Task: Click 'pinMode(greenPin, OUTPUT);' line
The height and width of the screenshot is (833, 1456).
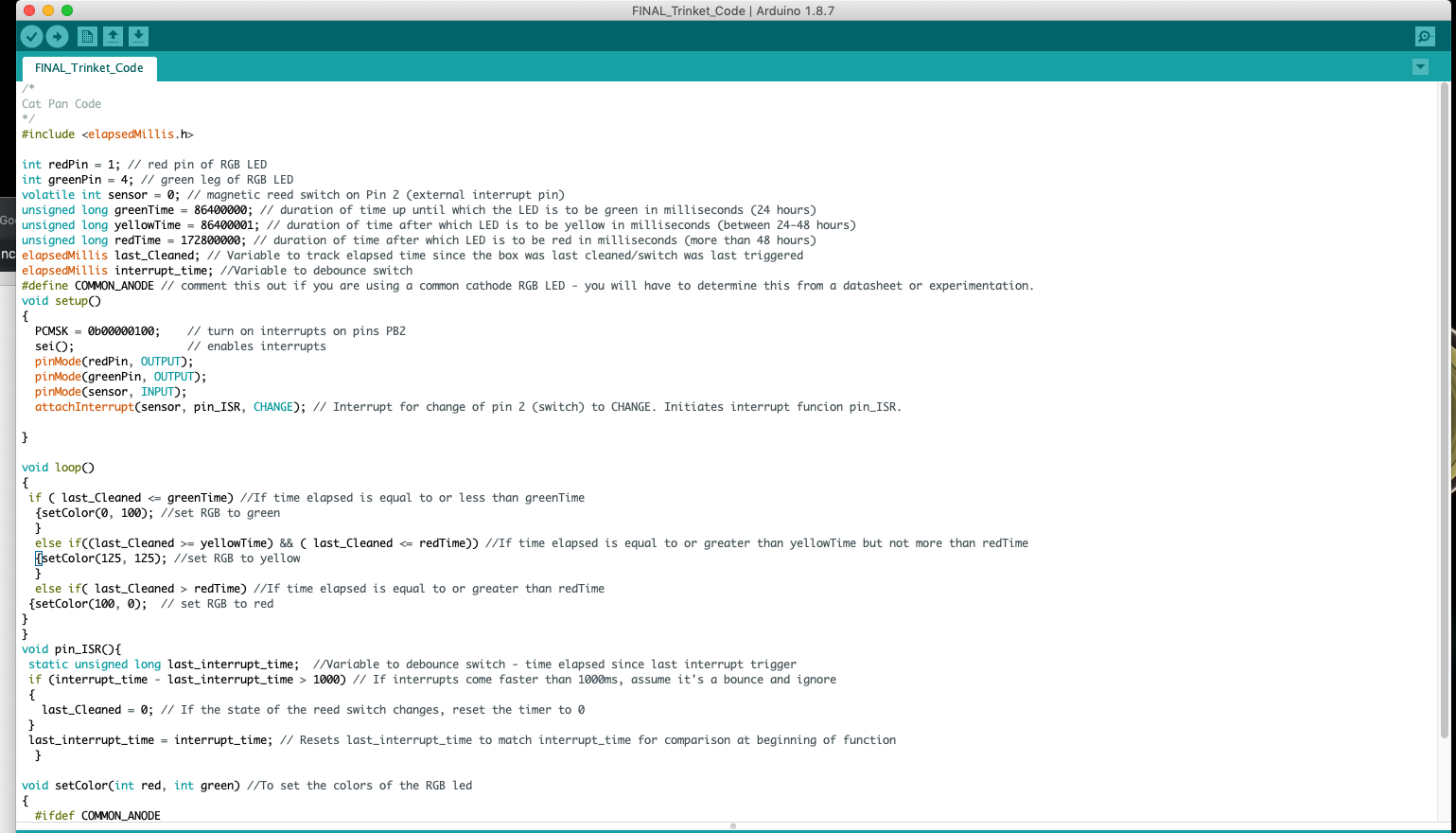Action: (x=121, y=377)
